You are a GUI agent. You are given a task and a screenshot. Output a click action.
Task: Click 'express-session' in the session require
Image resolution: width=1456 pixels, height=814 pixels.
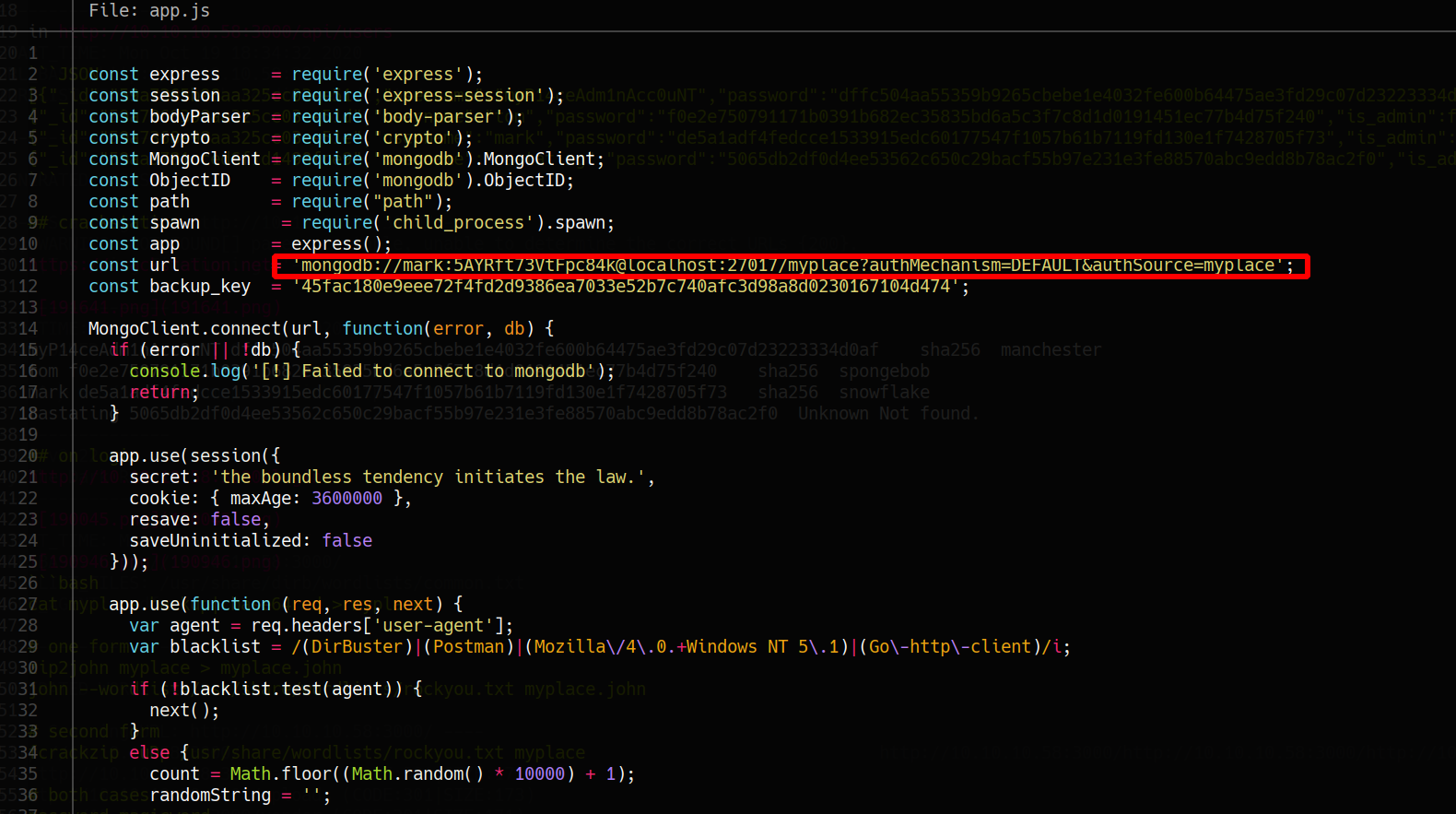458,96
